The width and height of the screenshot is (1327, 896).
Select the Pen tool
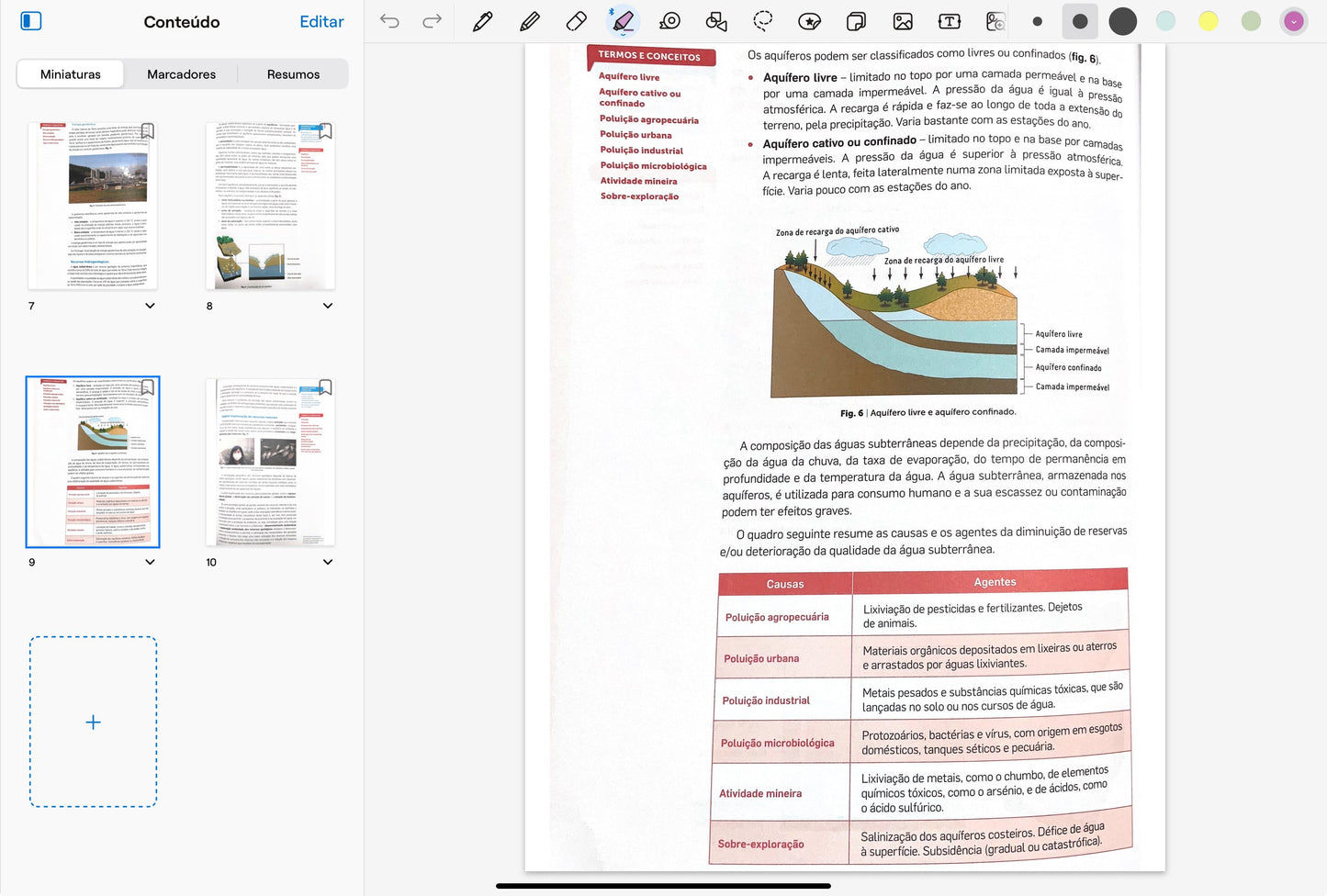(x=482, y=21)
